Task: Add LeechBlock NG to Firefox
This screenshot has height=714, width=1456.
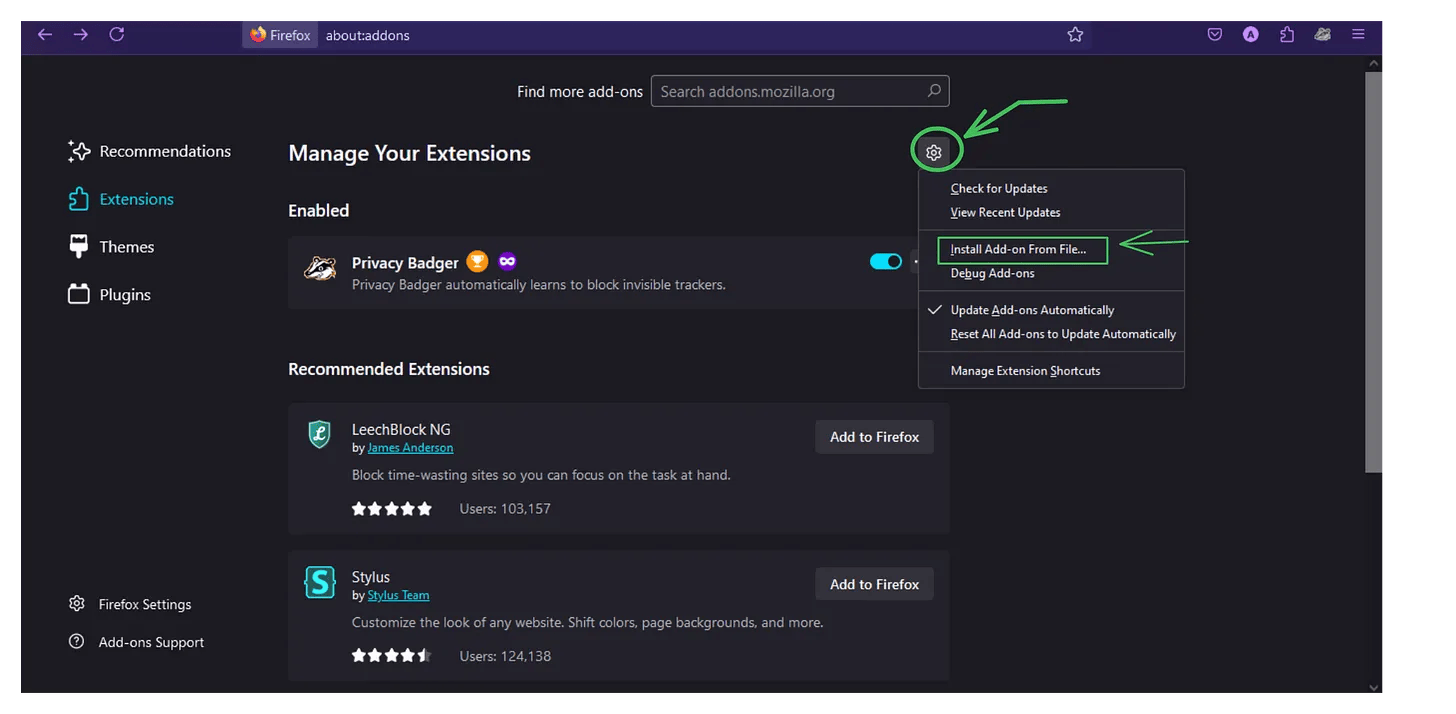Action: point(874,437)
